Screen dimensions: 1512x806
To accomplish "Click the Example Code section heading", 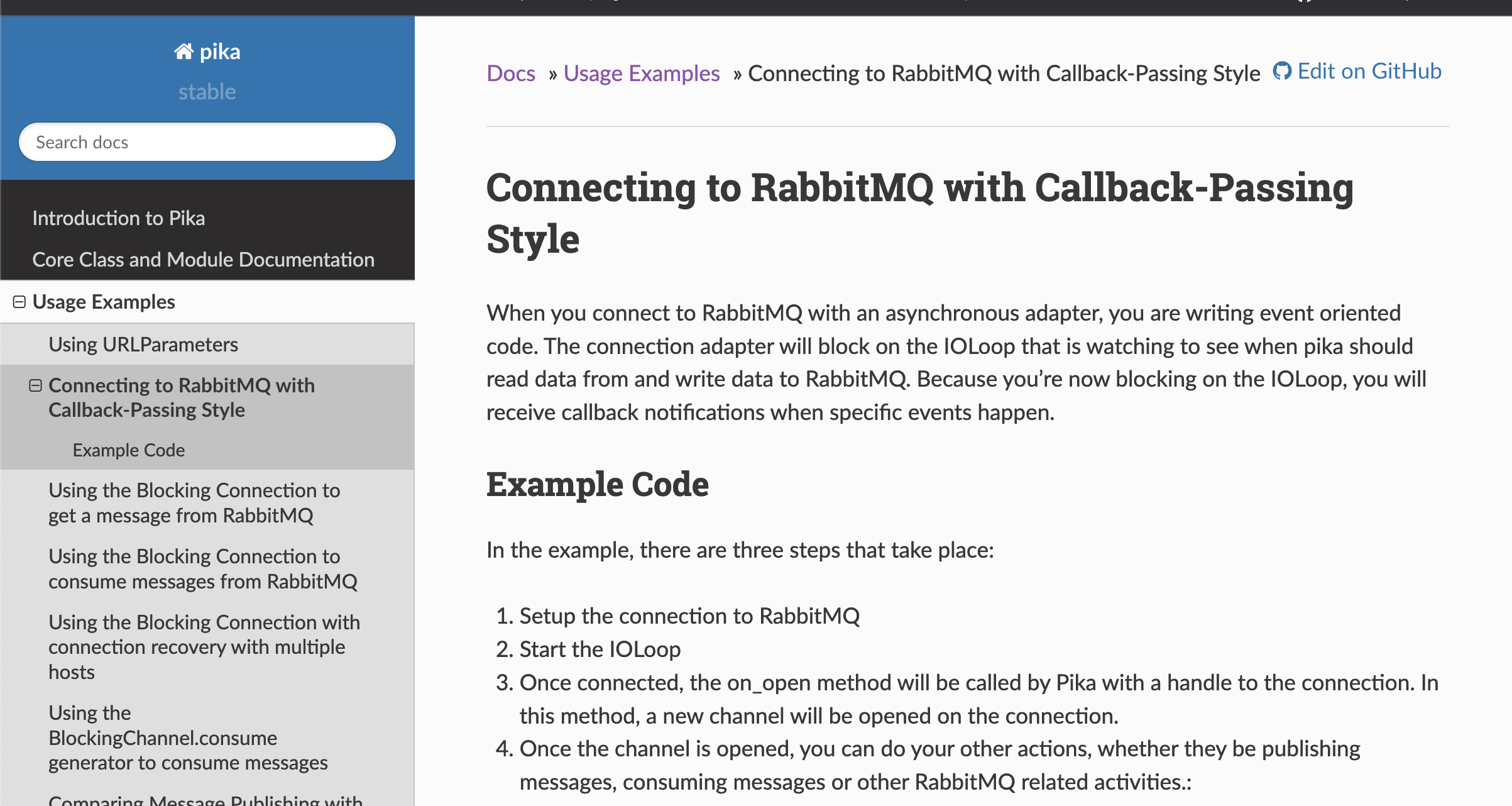I will pyautogui.click(x=597, y=485).
